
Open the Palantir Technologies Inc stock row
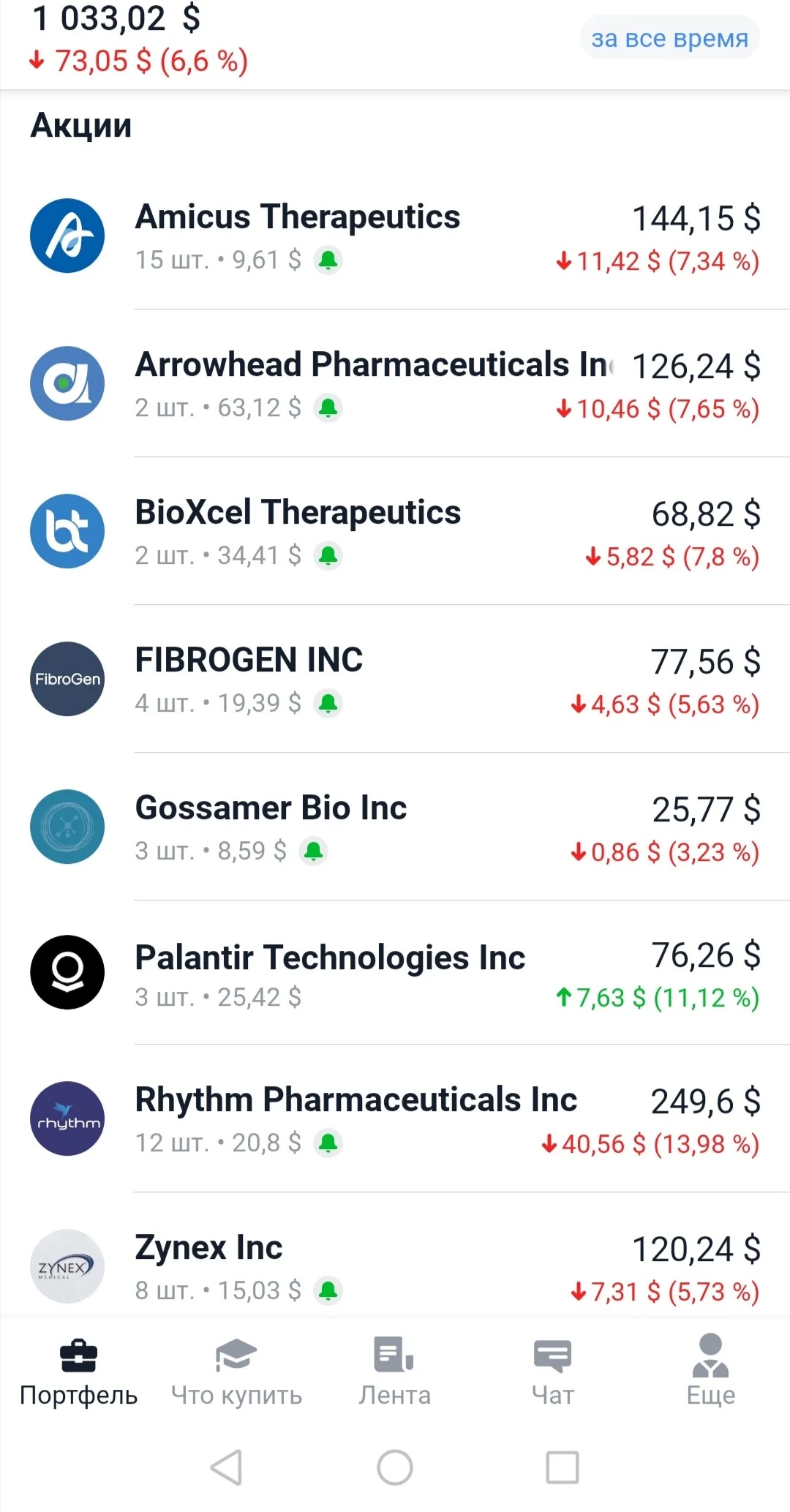point(395,974)
